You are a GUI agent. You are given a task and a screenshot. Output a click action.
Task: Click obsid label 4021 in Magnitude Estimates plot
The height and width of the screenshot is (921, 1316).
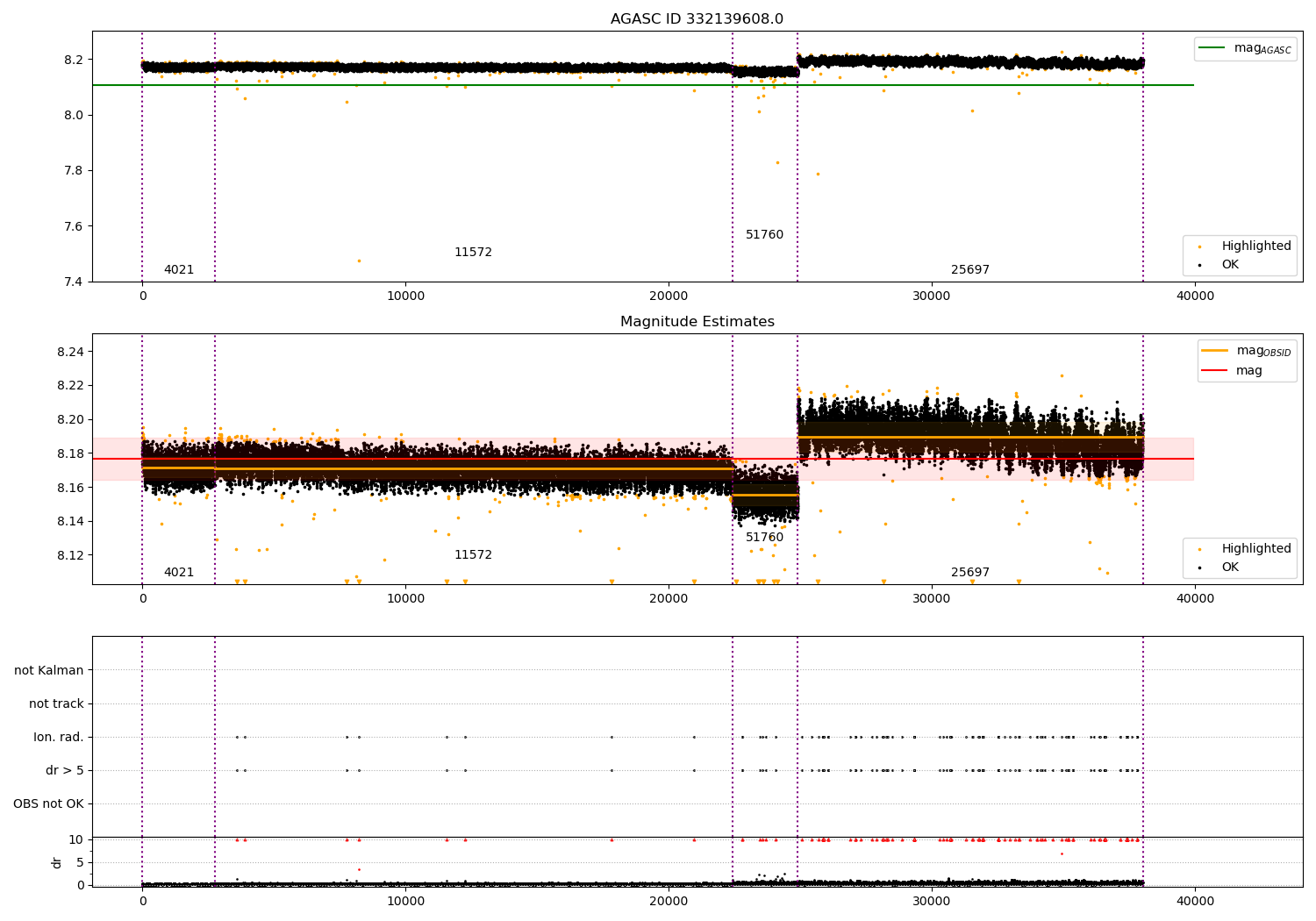(x=179, y=573)
